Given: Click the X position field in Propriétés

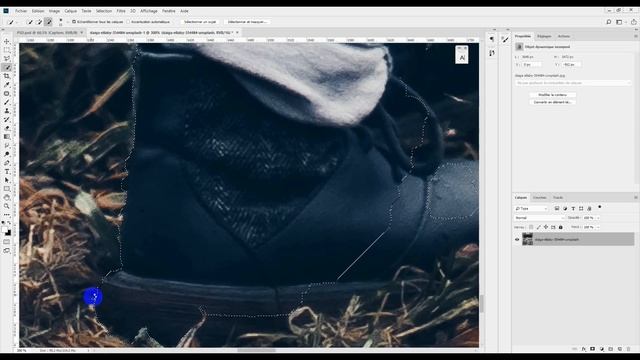Looking at the screenshot, I should point(532,64).
